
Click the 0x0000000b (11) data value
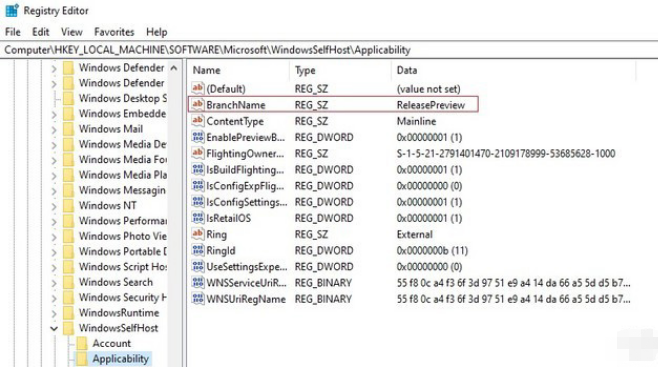432,250
